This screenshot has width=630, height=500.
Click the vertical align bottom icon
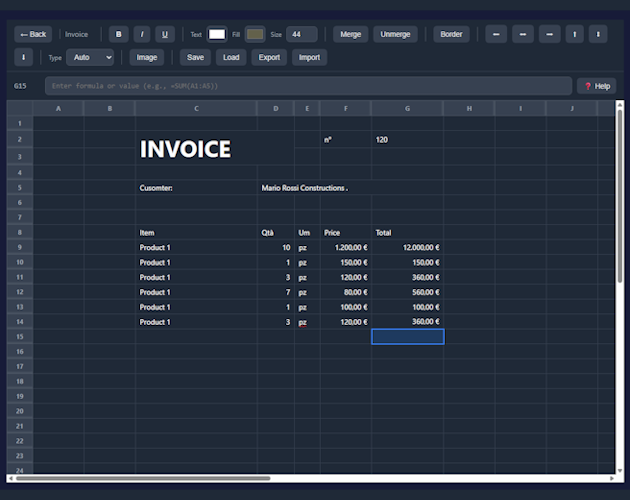[x=24, y=57]
